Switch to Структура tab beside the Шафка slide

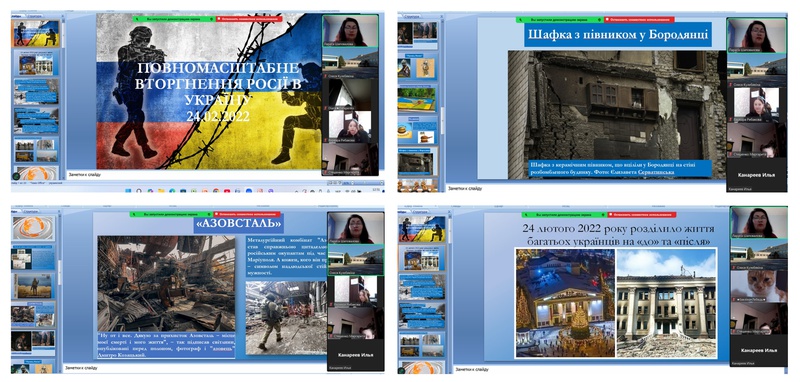pyautogui.click(x=411, y=16)
